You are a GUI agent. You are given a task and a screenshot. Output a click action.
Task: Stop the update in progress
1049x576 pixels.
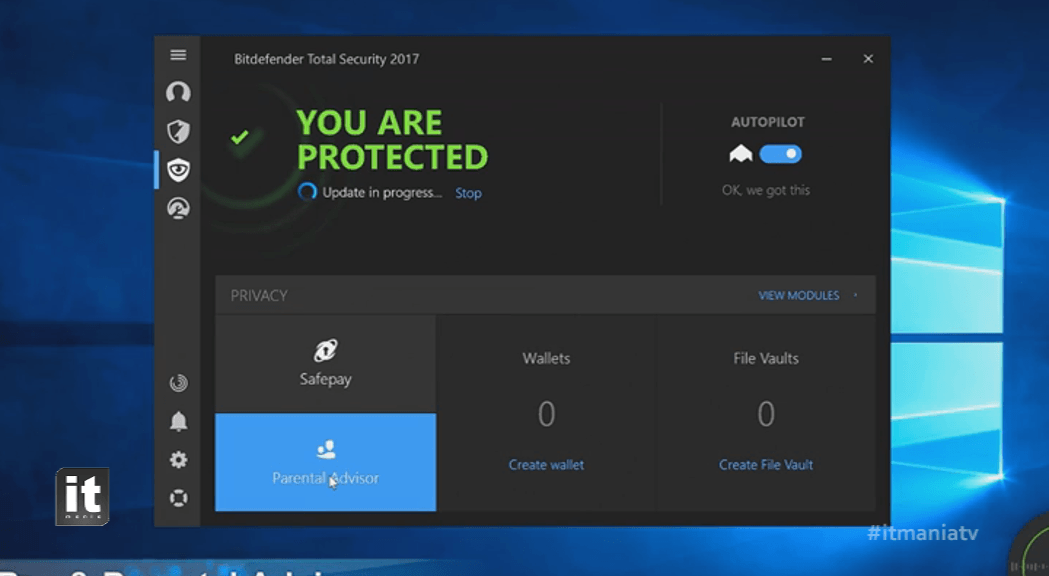(468, 193)
